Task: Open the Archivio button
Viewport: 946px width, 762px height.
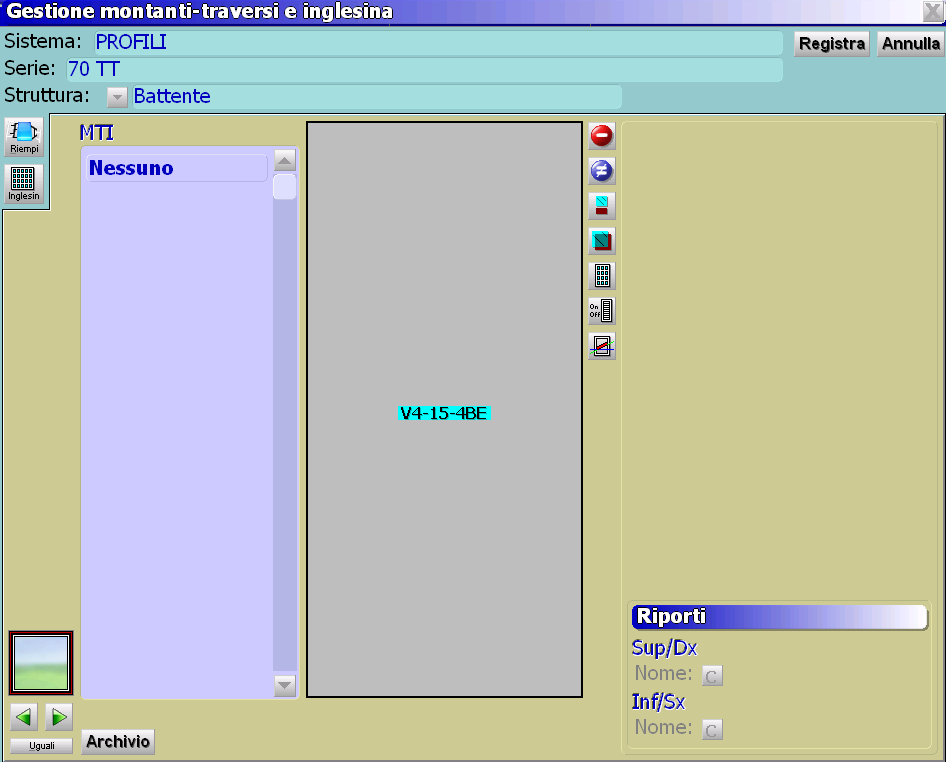Action: [x=118, y=741]
